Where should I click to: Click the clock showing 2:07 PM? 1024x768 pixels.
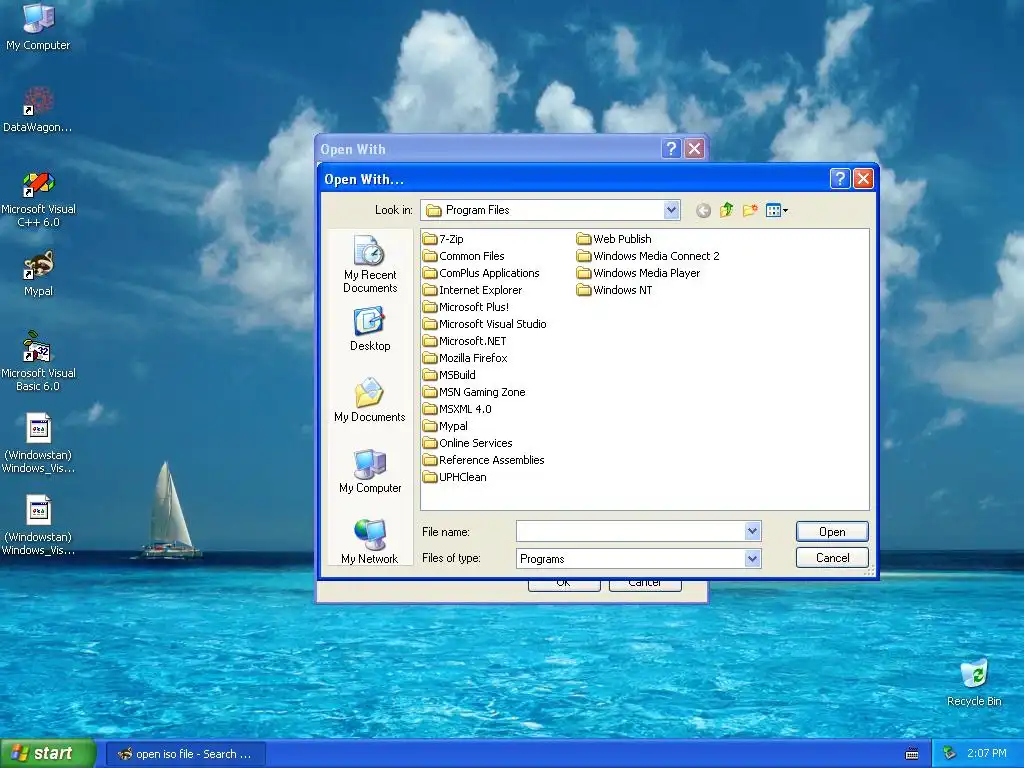[987, 754]
